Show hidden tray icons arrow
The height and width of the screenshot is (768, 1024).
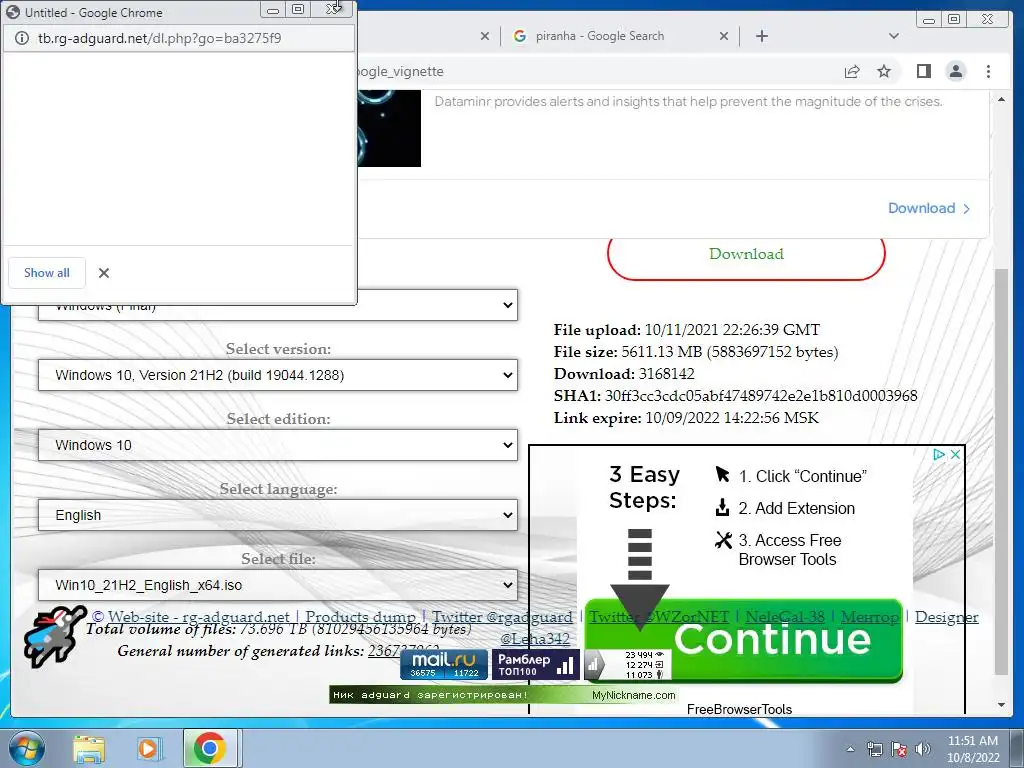coord(850,749)
